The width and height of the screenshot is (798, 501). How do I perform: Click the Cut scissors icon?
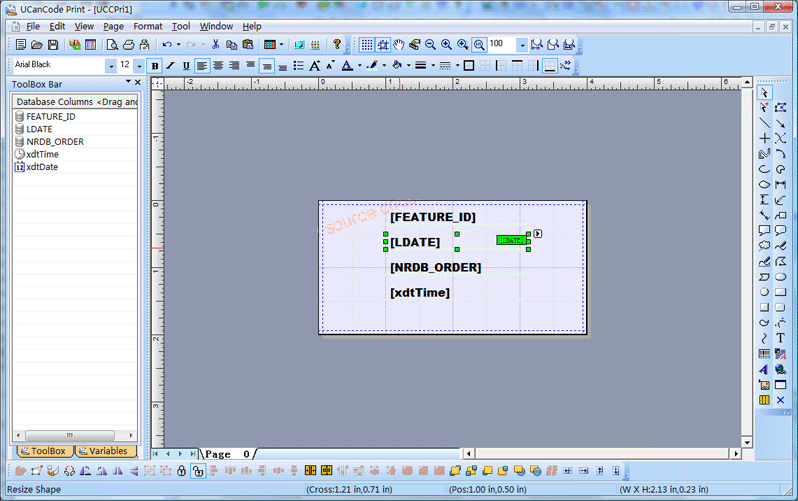point(215,45)
